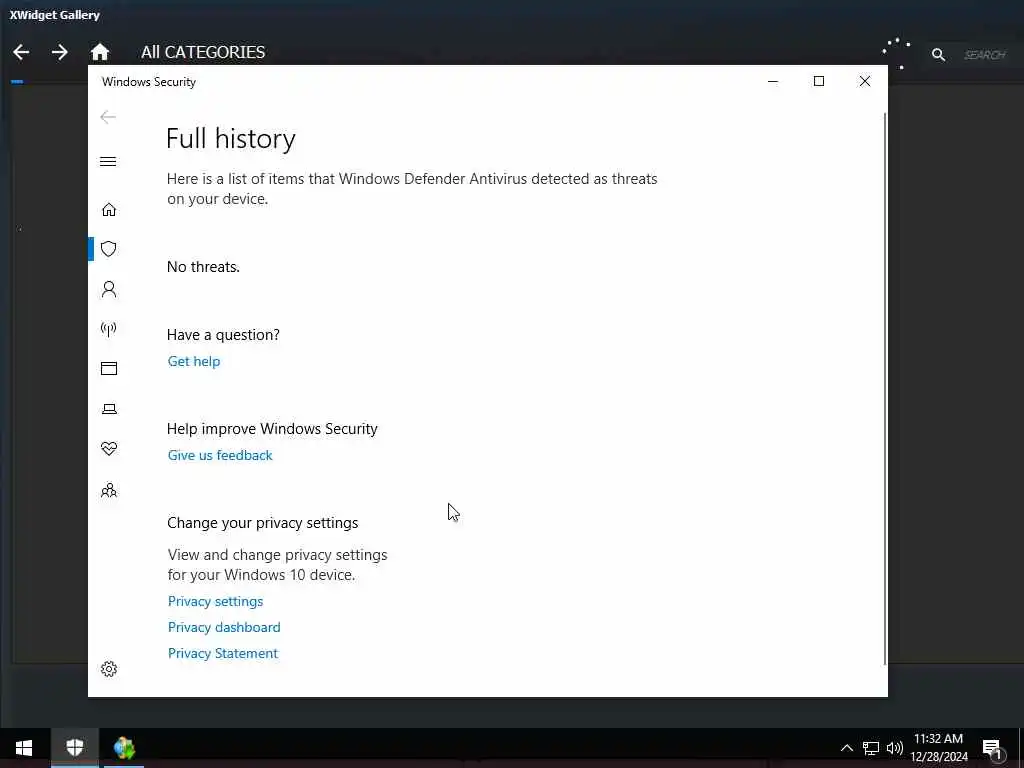Open Account protection person icon
The height and width of the screenshot is (768, 1024).
coord(109,289)
